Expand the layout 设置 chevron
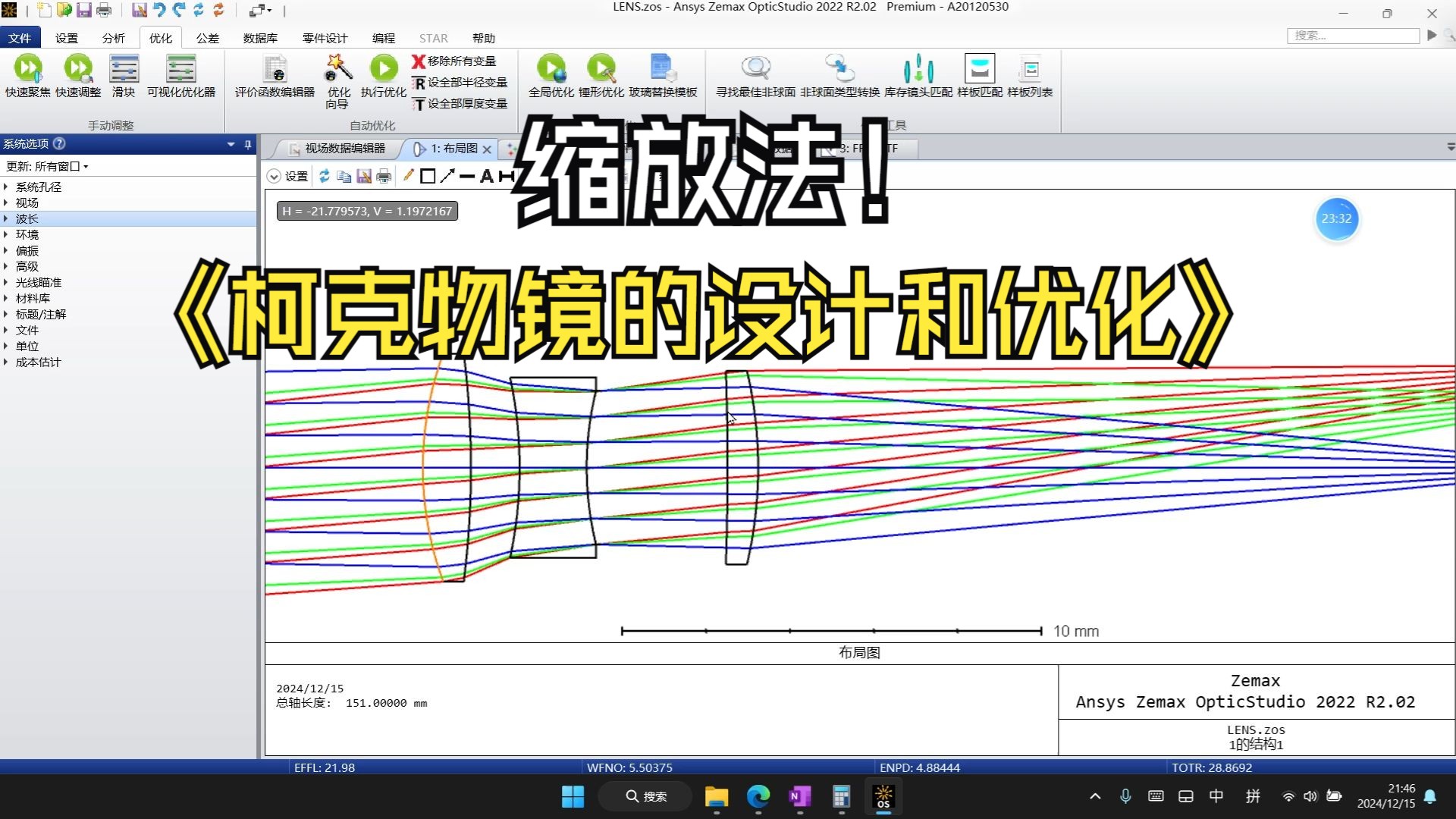Screen dimensions: 1456x819 (x=274, y=177)
